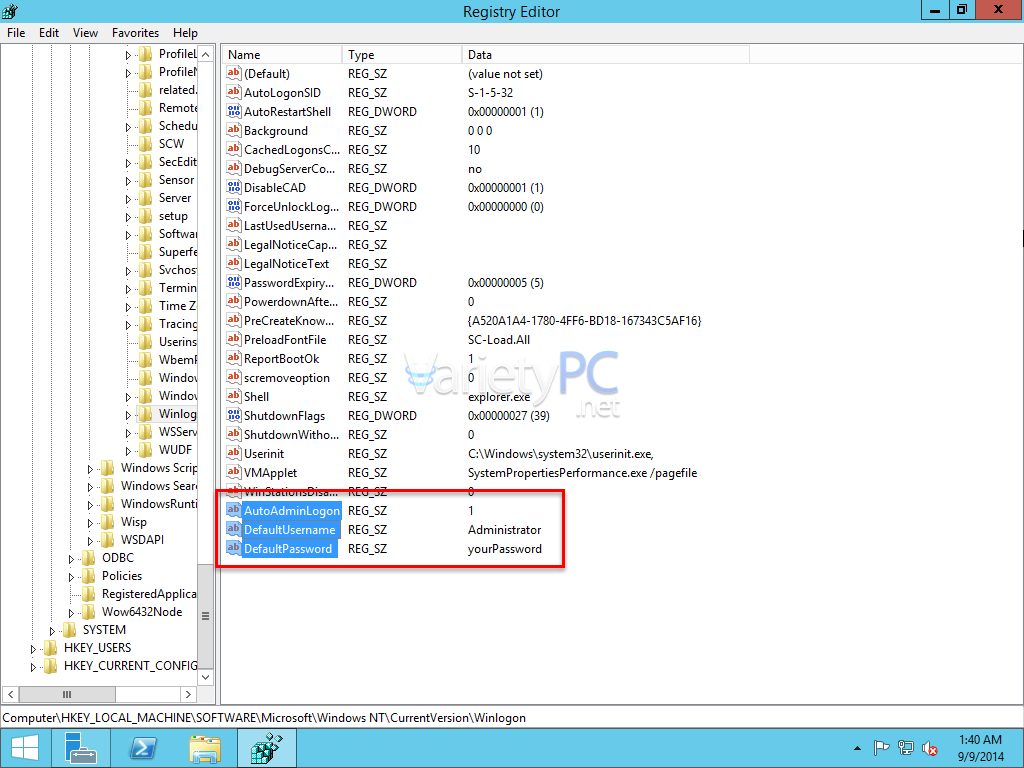The width and height of the screenshot is (1024, 768).
Task: Open PowerShell from the taskbar
Action: coord(143,747)
